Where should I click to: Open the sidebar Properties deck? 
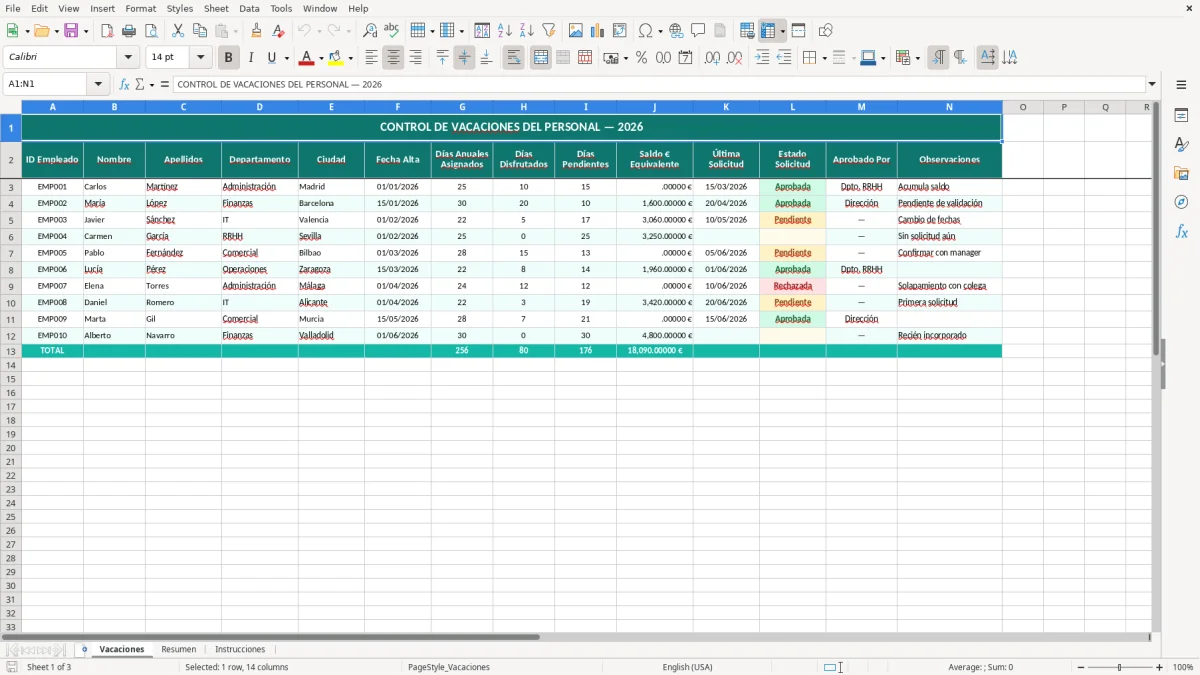click(1181, 116)
